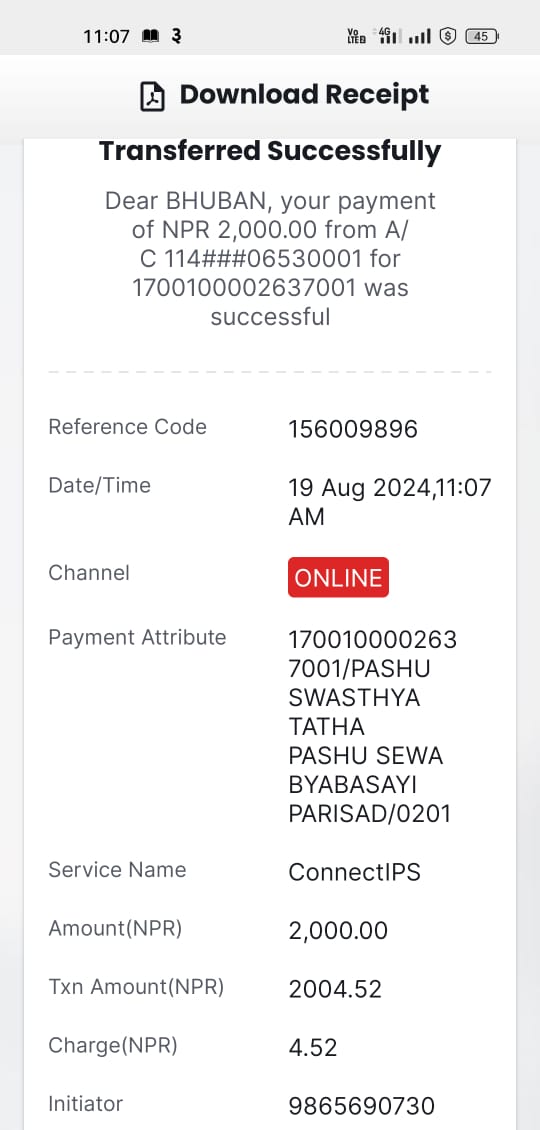Tap the 4G signal strength icon
This screenshot has width=540, height=1130.
(x=388, y=36)
